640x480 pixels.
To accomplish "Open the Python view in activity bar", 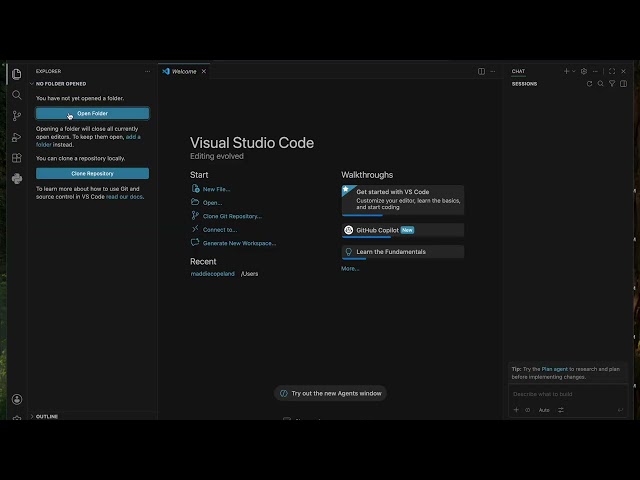I will tap(17, 179).
